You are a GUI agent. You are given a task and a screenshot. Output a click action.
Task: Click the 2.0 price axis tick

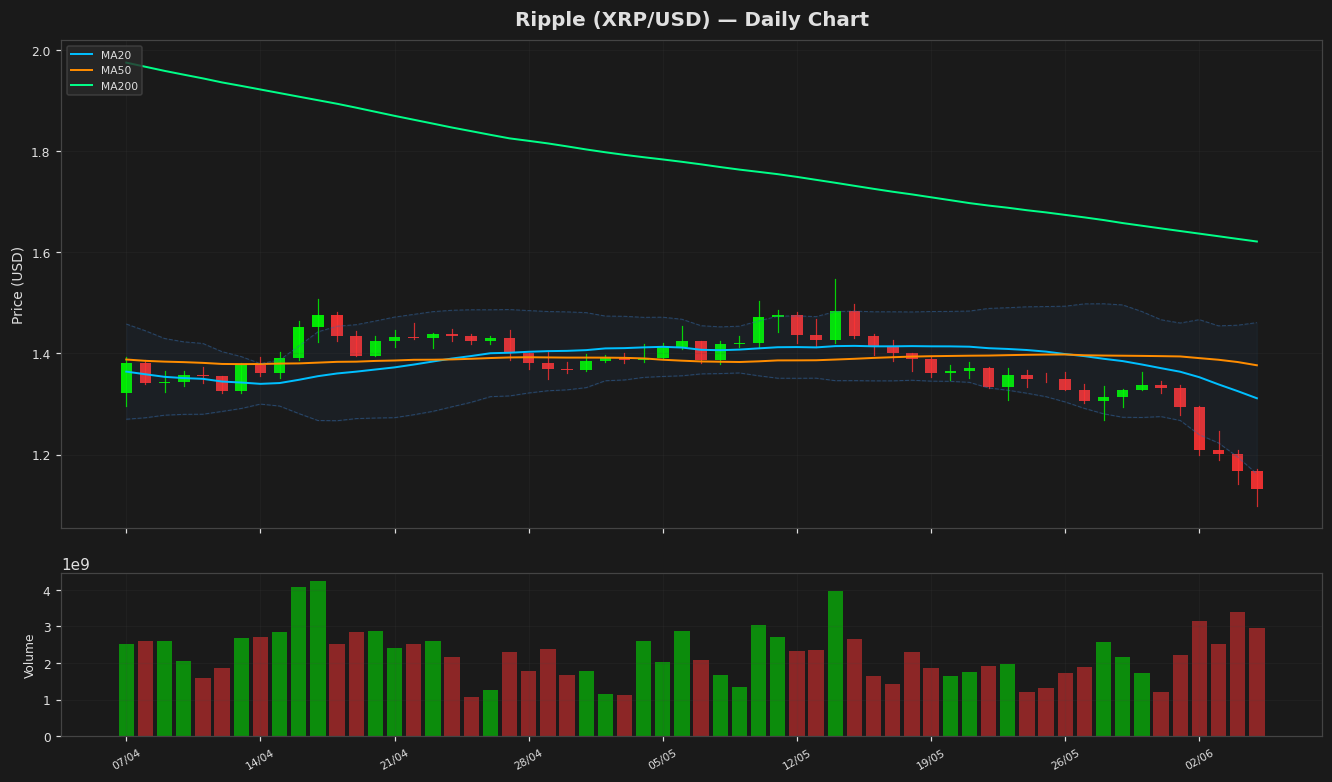point(41,51)
